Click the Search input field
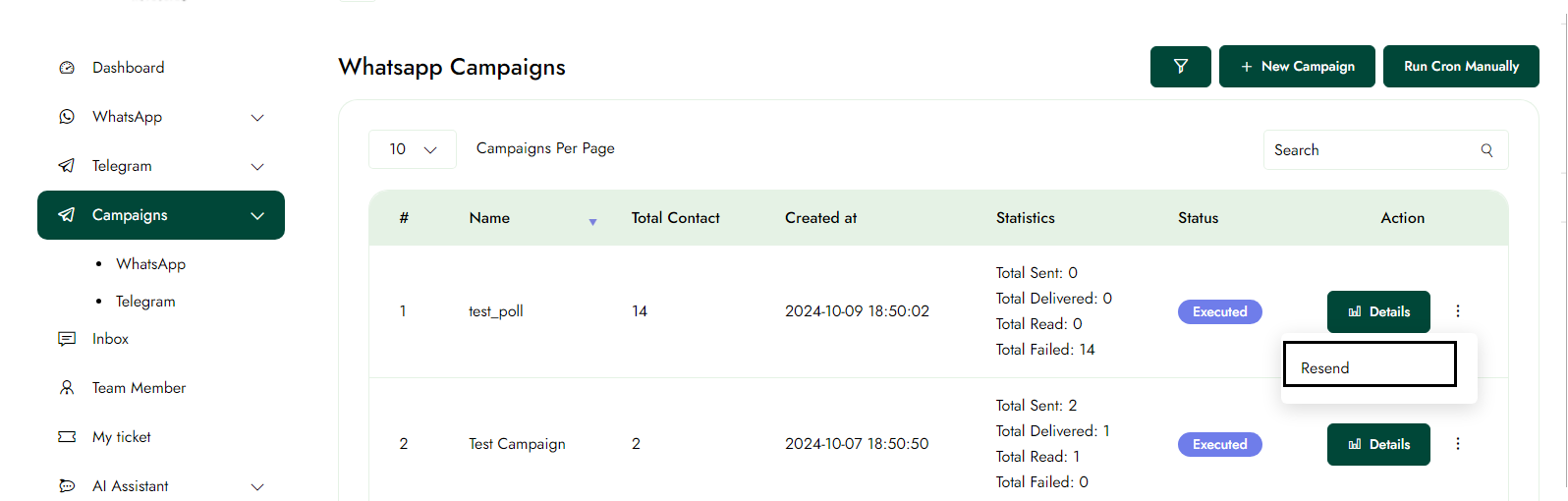 [x=1371, y=150]
